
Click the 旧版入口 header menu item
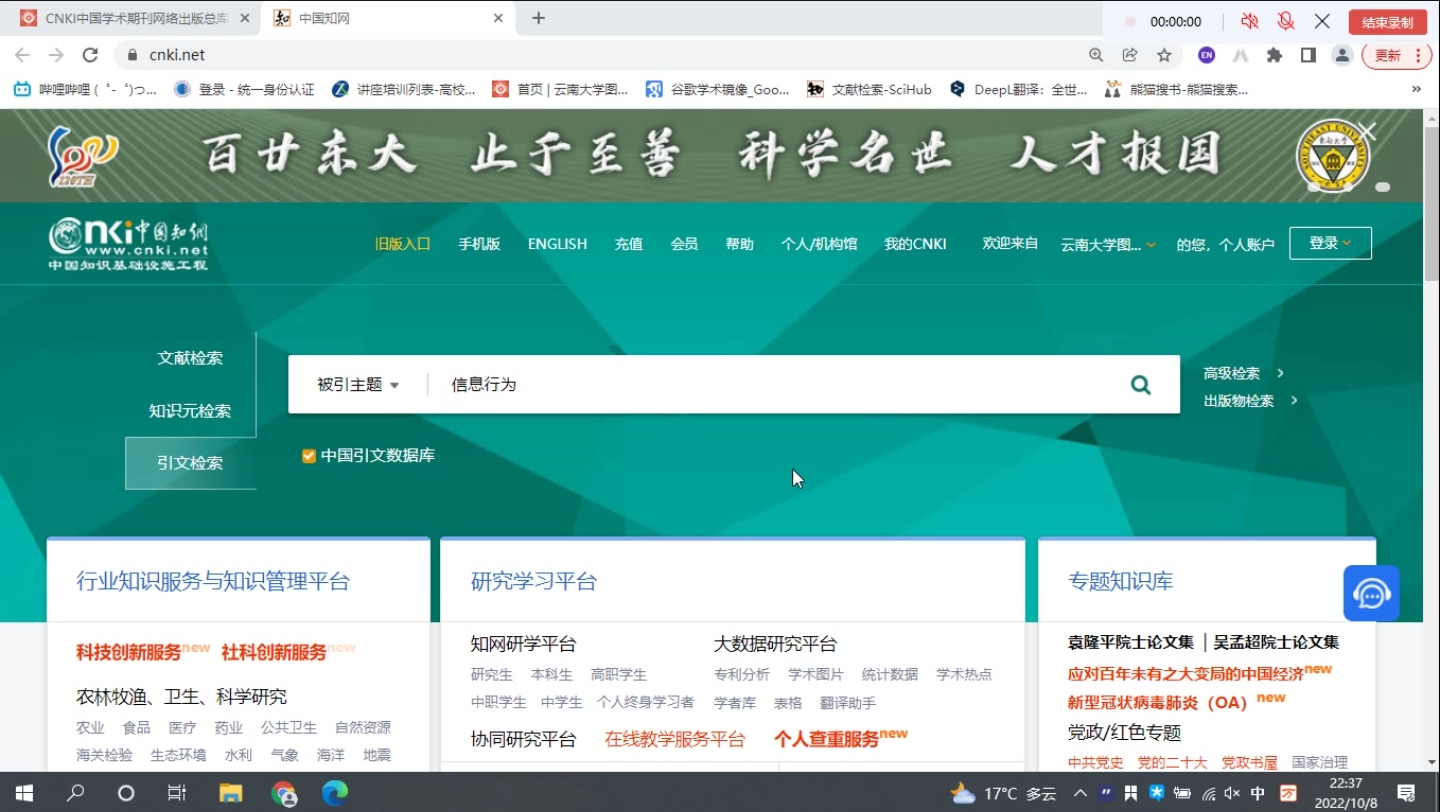click(x=402, y=244)
